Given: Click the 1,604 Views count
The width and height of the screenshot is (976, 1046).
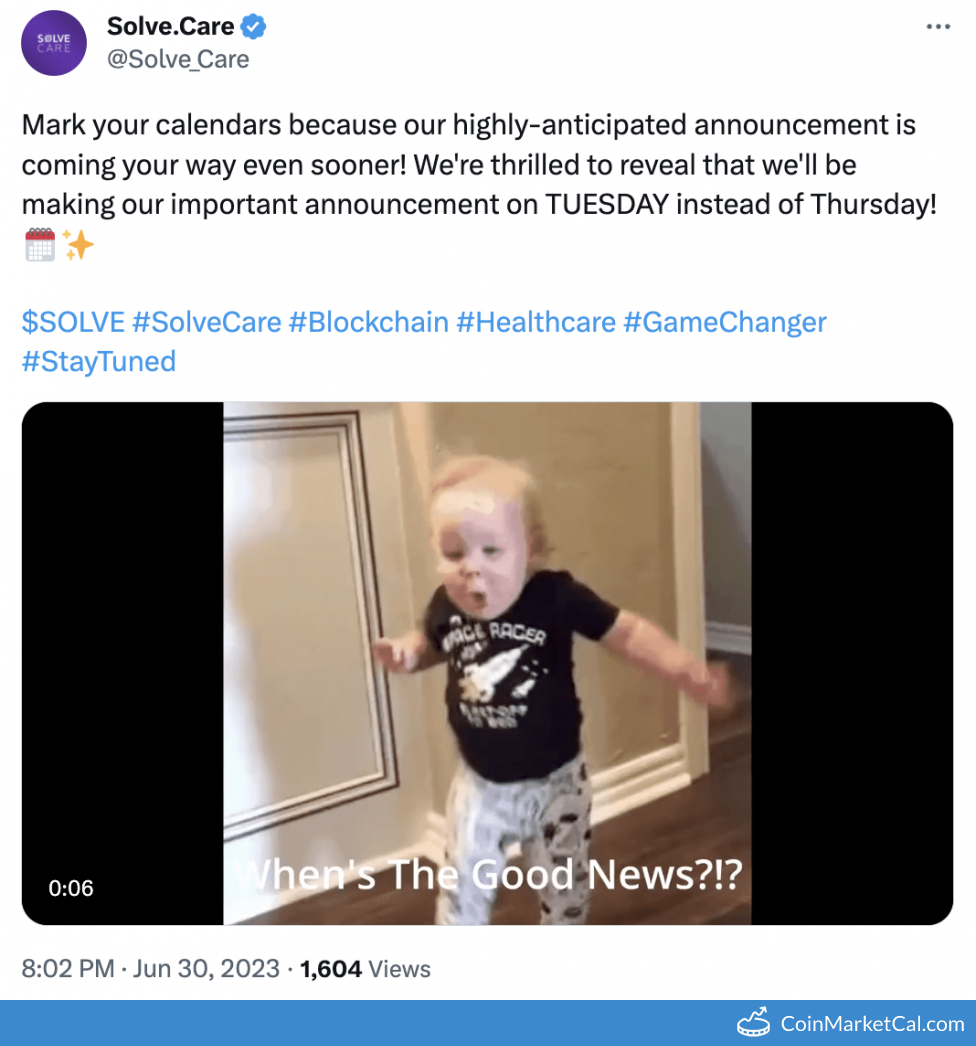Looking at the screenshot, I should [365, 968].
